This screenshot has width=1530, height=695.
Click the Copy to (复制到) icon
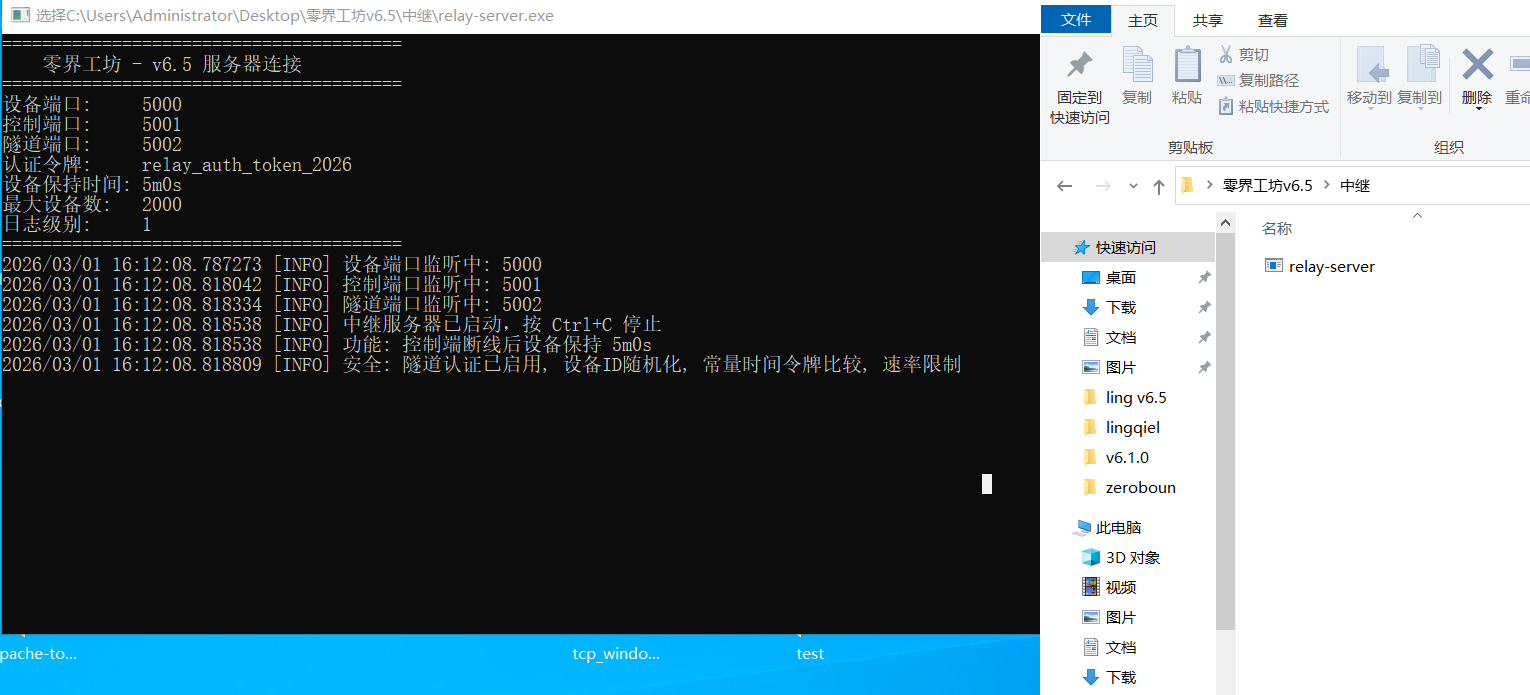click(1420, 66)
